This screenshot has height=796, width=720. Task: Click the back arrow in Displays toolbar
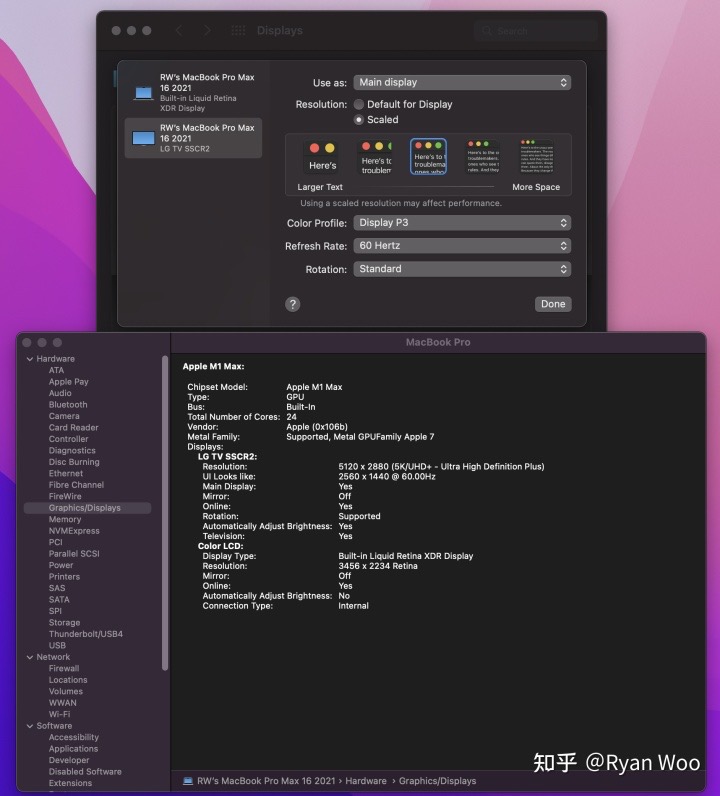[x=179, y=30]
